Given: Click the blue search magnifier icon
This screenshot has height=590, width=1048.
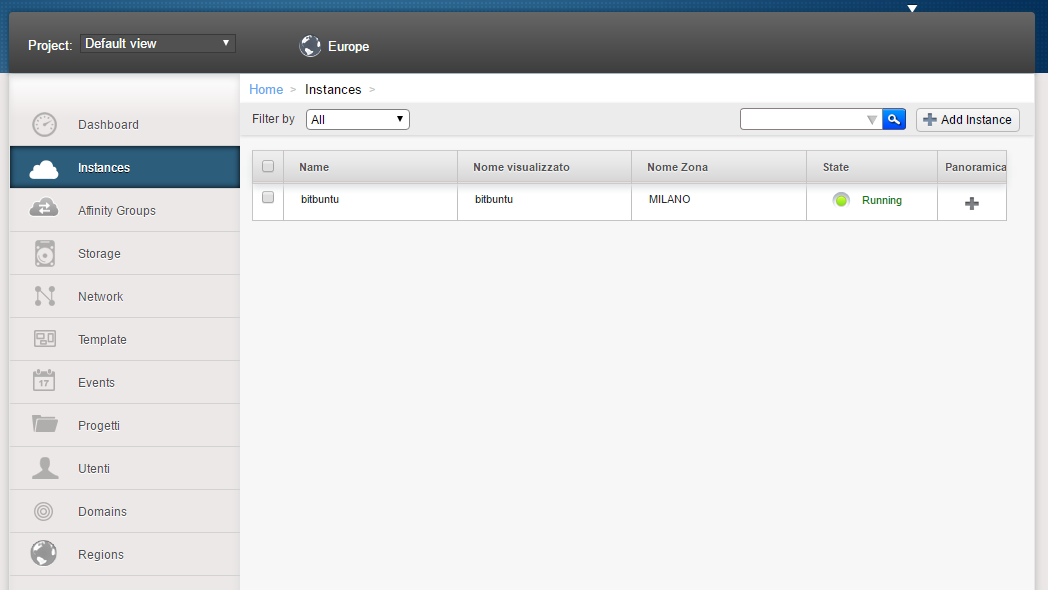Looking at the screenshot, I should click(894, 120).
